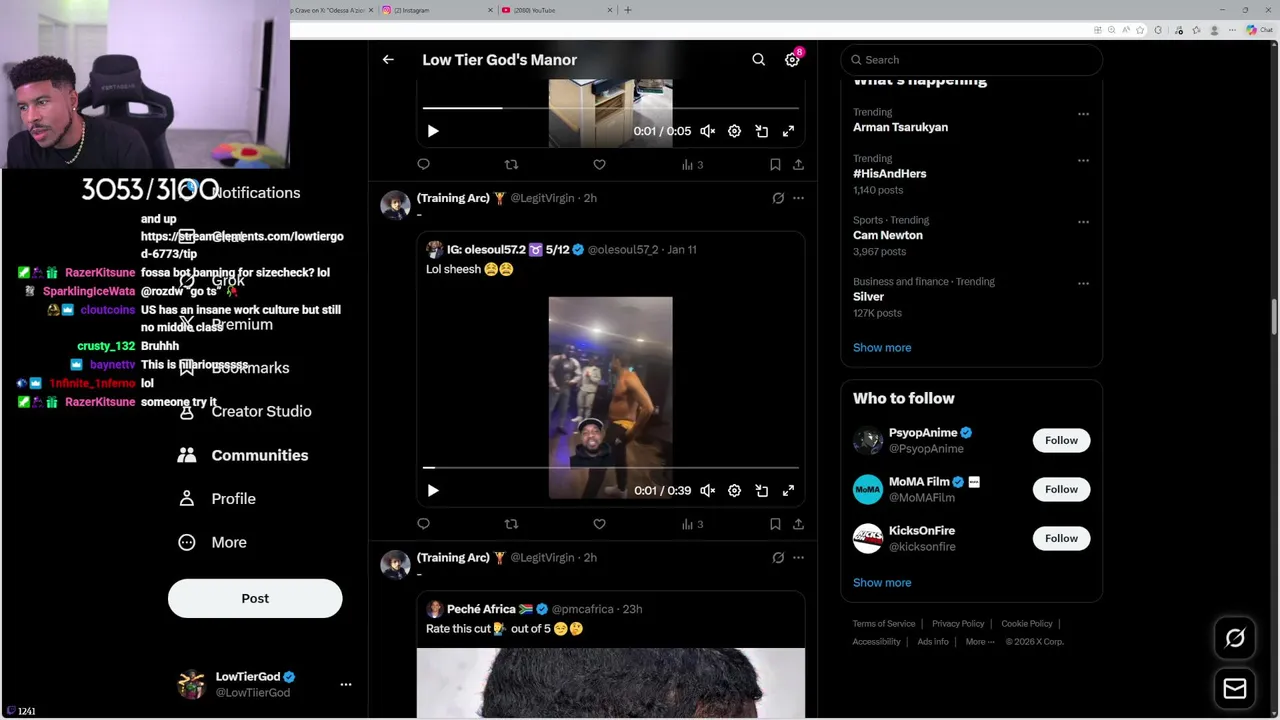Click the Post button
The width and height of the screenshot is (1280, 720).
click(x=255, y=598)
